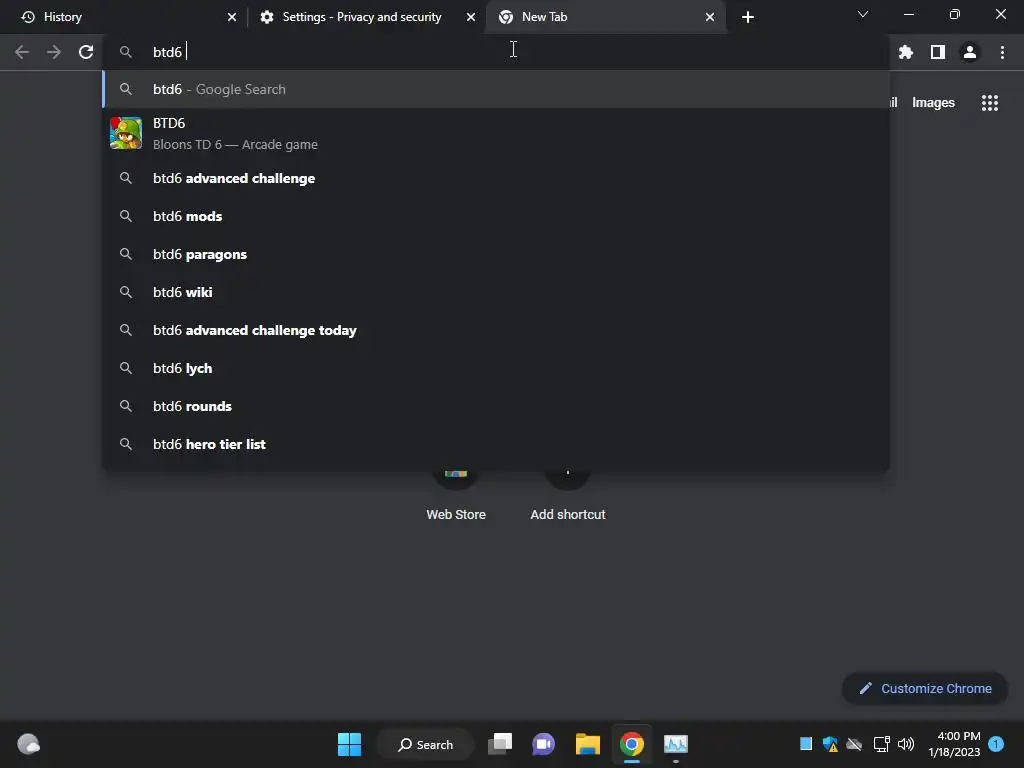Open the Google apps grid
1024x768 pixels.
point(990,103)
